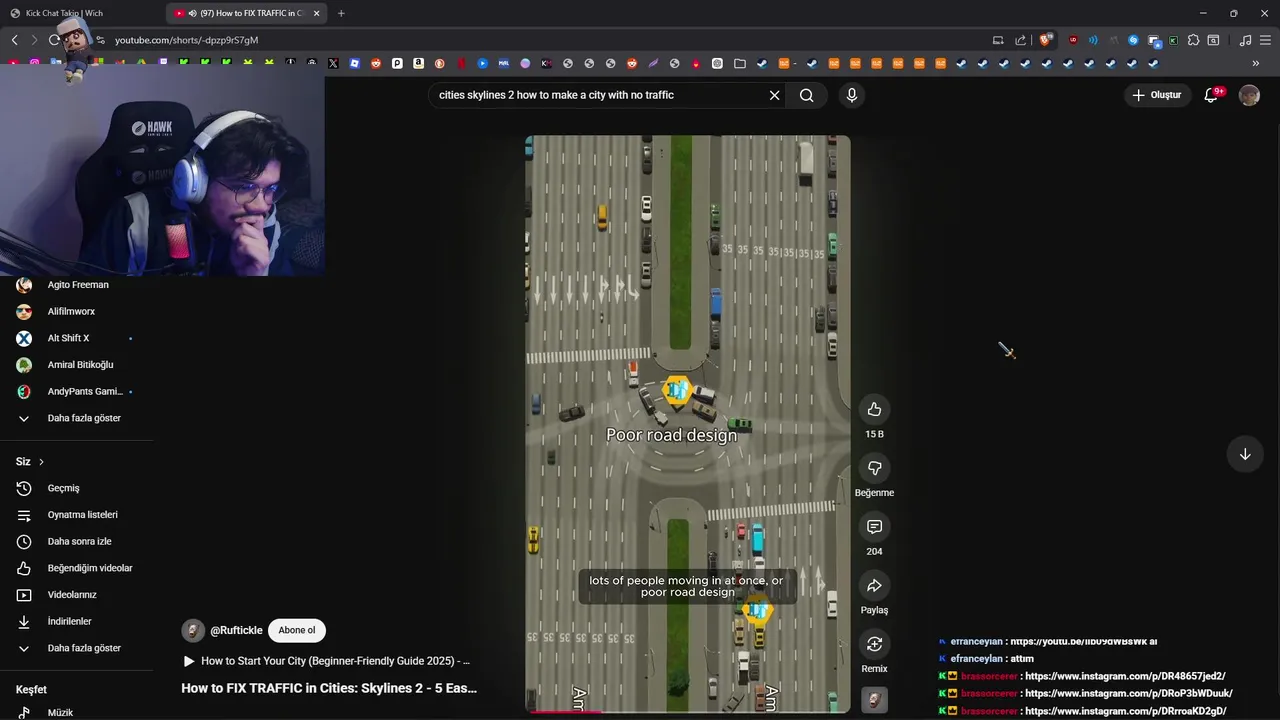Like the short with the thumbs-up icon
Viewport: 1280px width, 720px height.
click(874, 409)
